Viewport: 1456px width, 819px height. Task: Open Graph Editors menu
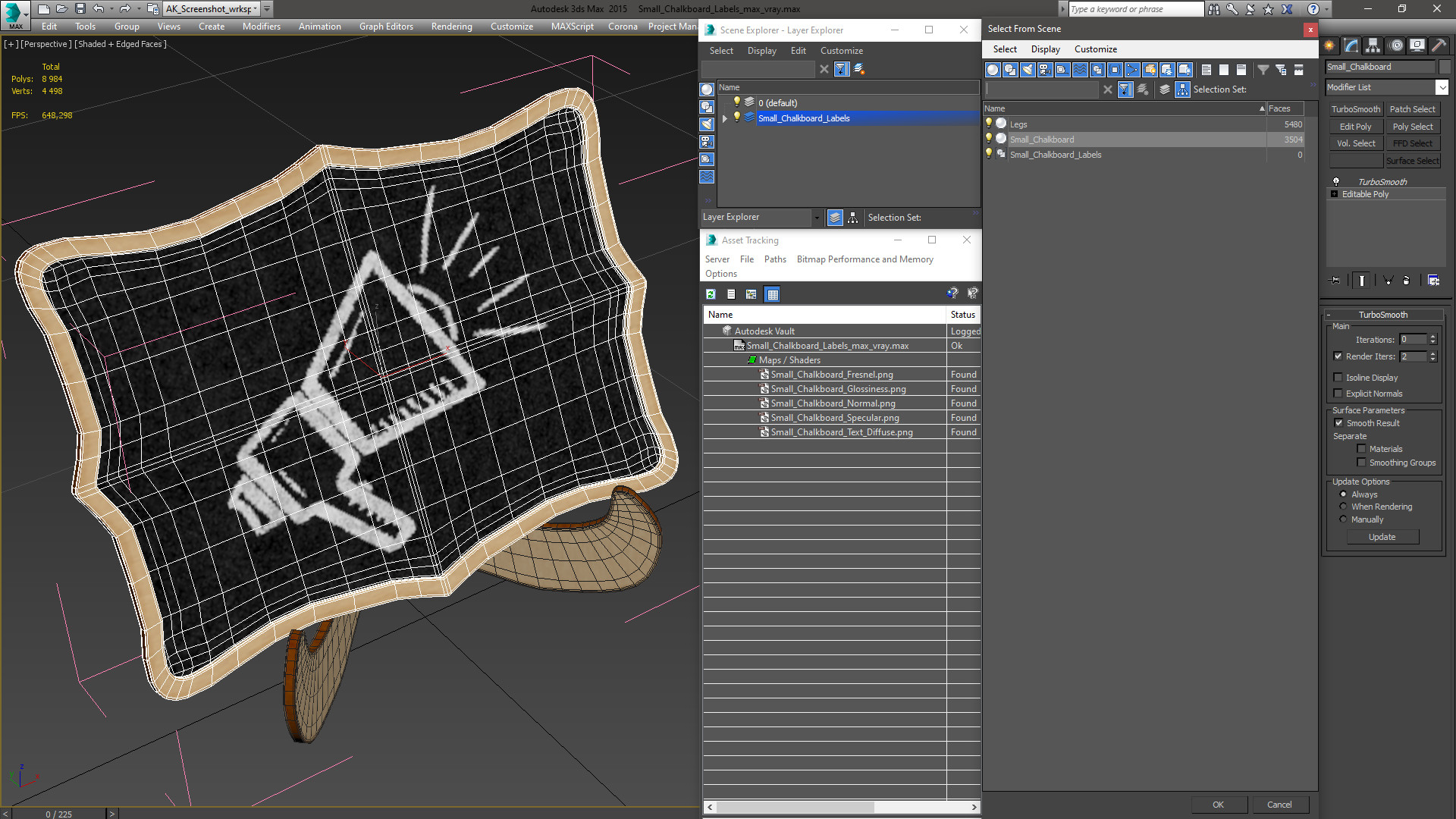pos(386,27)
